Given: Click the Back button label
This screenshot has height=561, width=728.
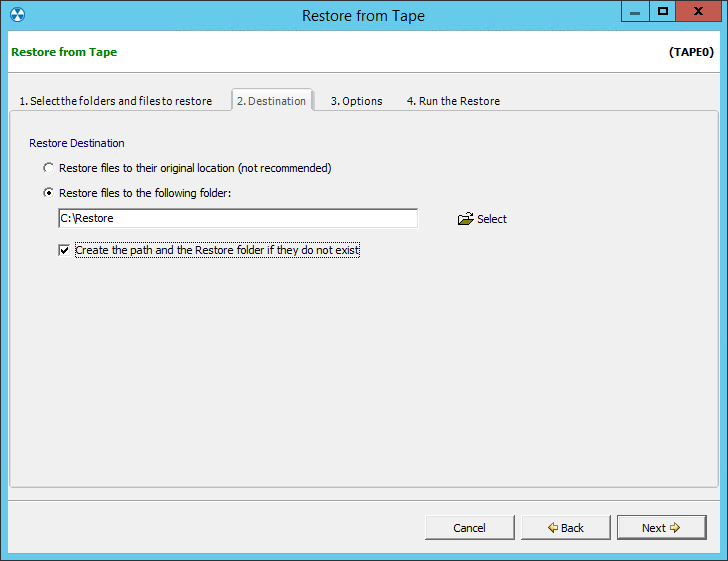Looking at the screenshot, I should tap(572, 528).
